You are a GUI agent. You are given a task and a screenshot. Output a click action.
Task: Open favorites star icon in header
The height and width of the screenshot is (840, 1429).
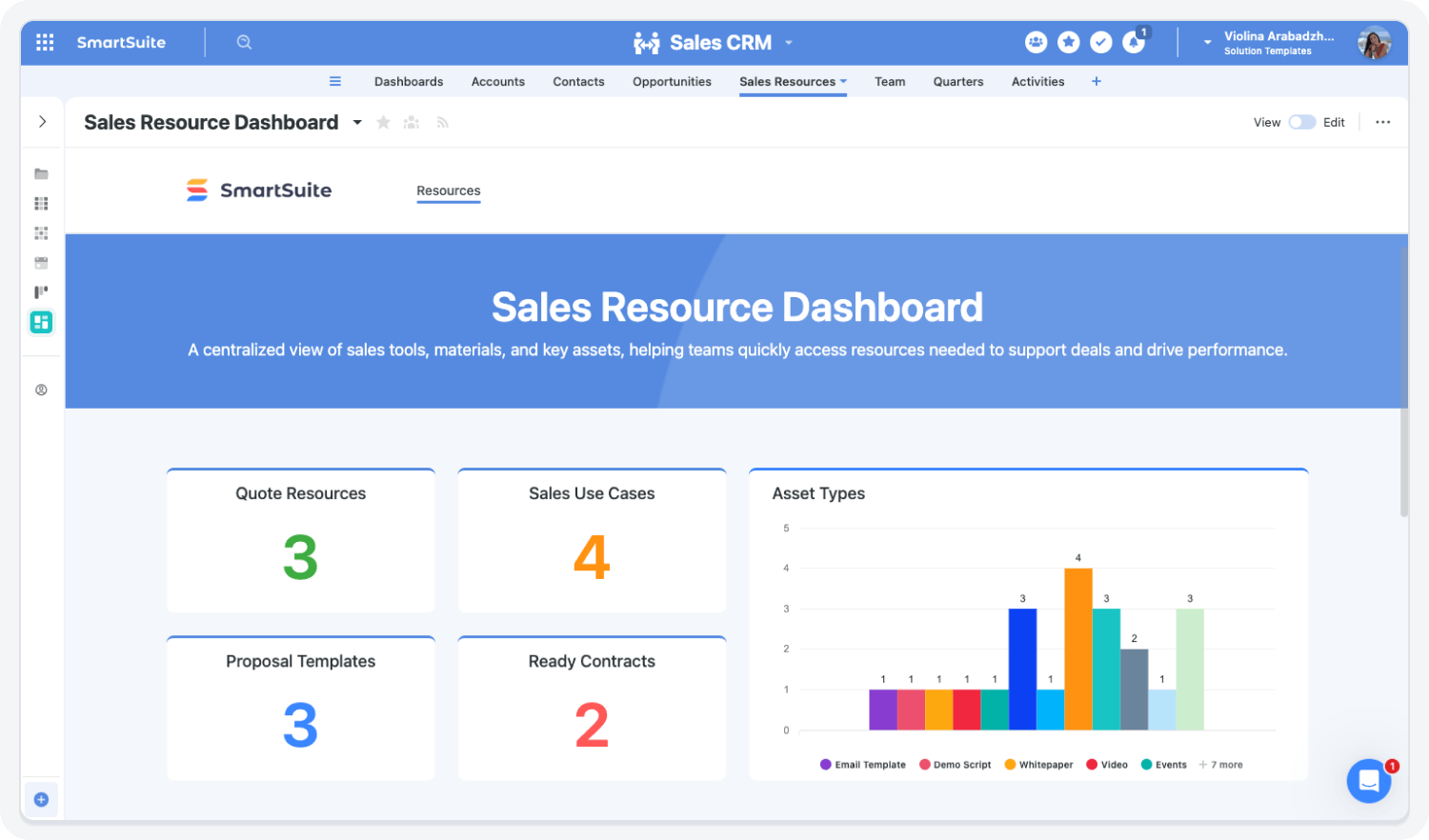tap(1069, 42)
